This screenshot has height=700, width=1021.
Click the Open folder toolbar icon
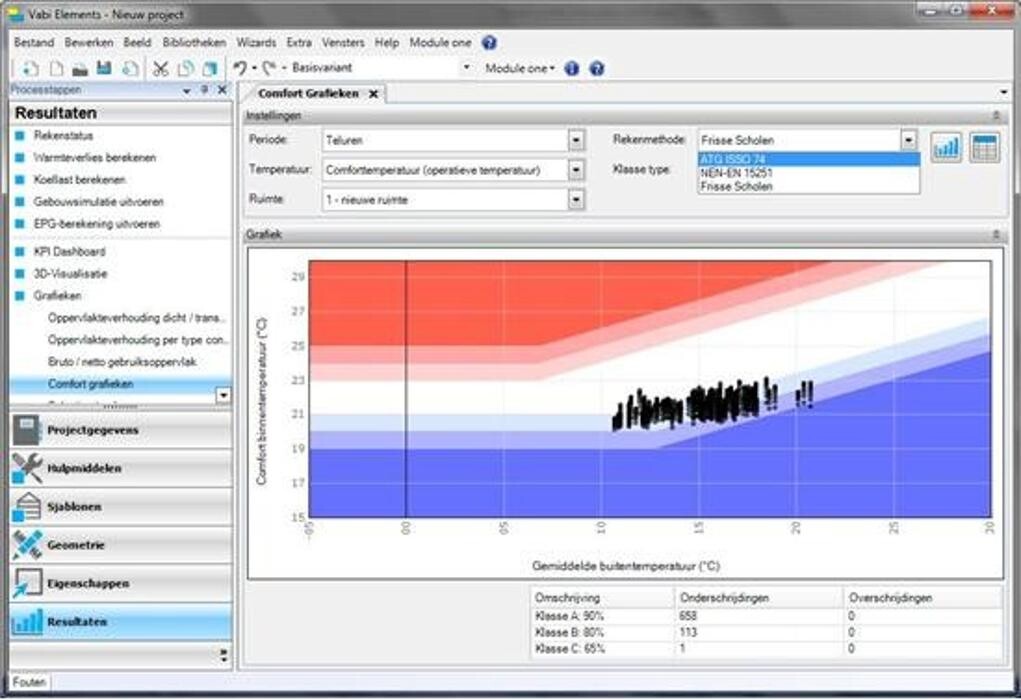[80, 68]
